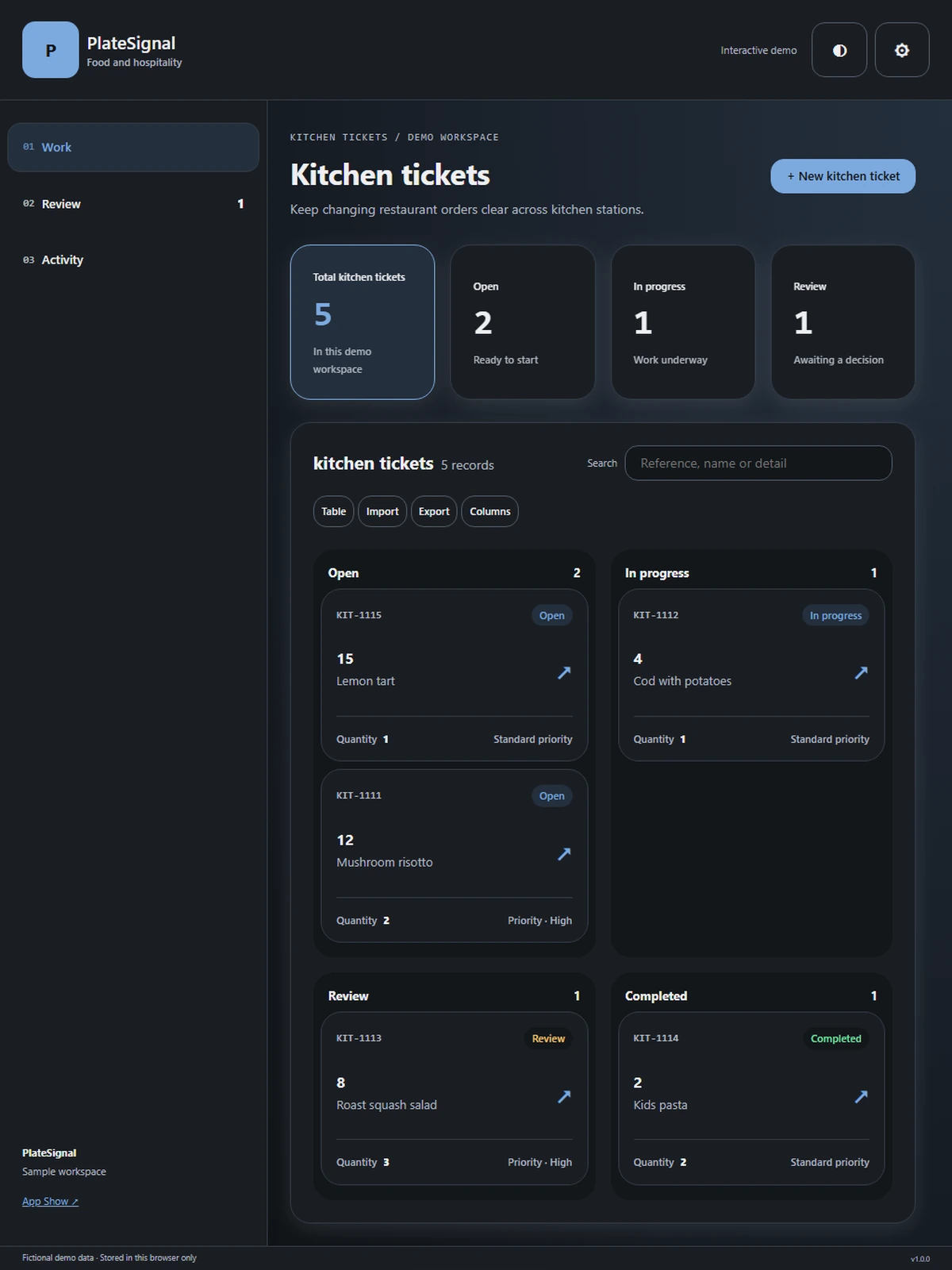
Task: Click the Lemon tart ticket name
Action: tap(365, 681)
